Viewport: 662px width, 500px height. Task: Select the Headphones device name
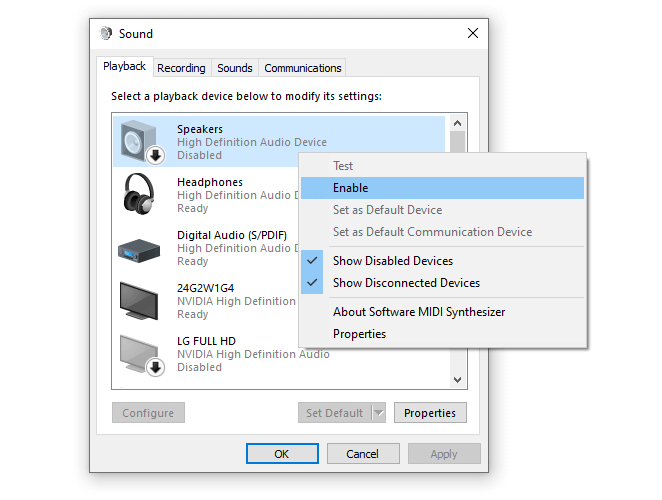(210, 182)
